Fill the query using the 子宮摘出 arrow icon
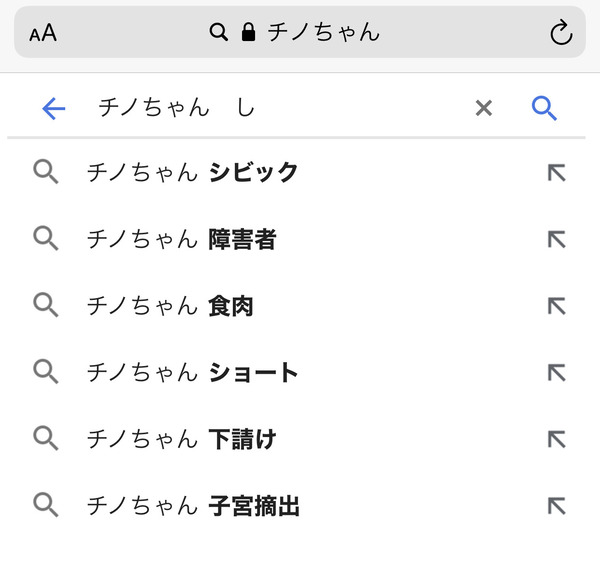This screenshot has height=567, width=600. [556, 506]
